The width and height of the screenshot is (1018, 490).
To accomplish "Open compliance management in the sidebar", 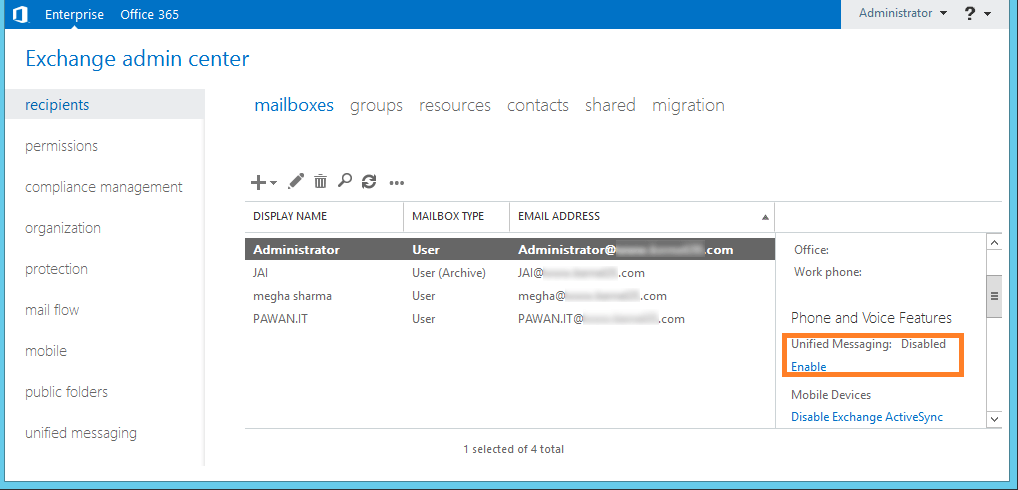I will [104, 187].
